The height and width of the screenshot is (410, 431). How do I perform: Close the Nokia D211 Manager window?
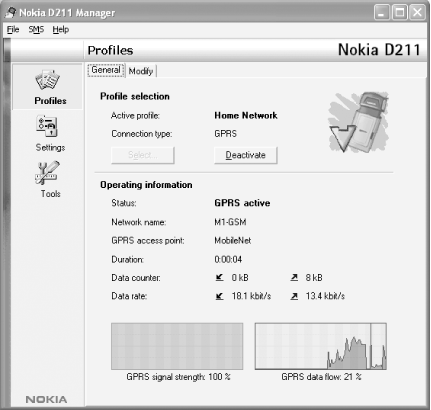tap(417, 13)
